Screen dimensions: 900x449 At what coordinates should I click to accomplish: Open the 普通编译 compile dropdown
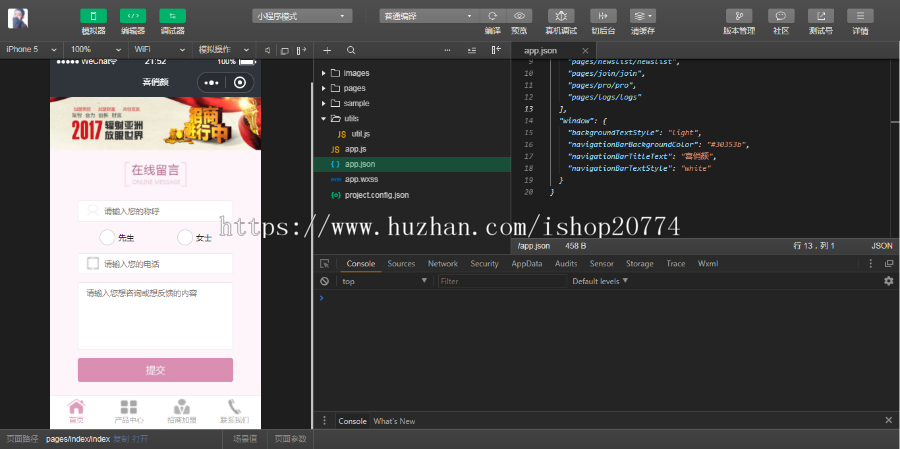click(x=429, y=16)
